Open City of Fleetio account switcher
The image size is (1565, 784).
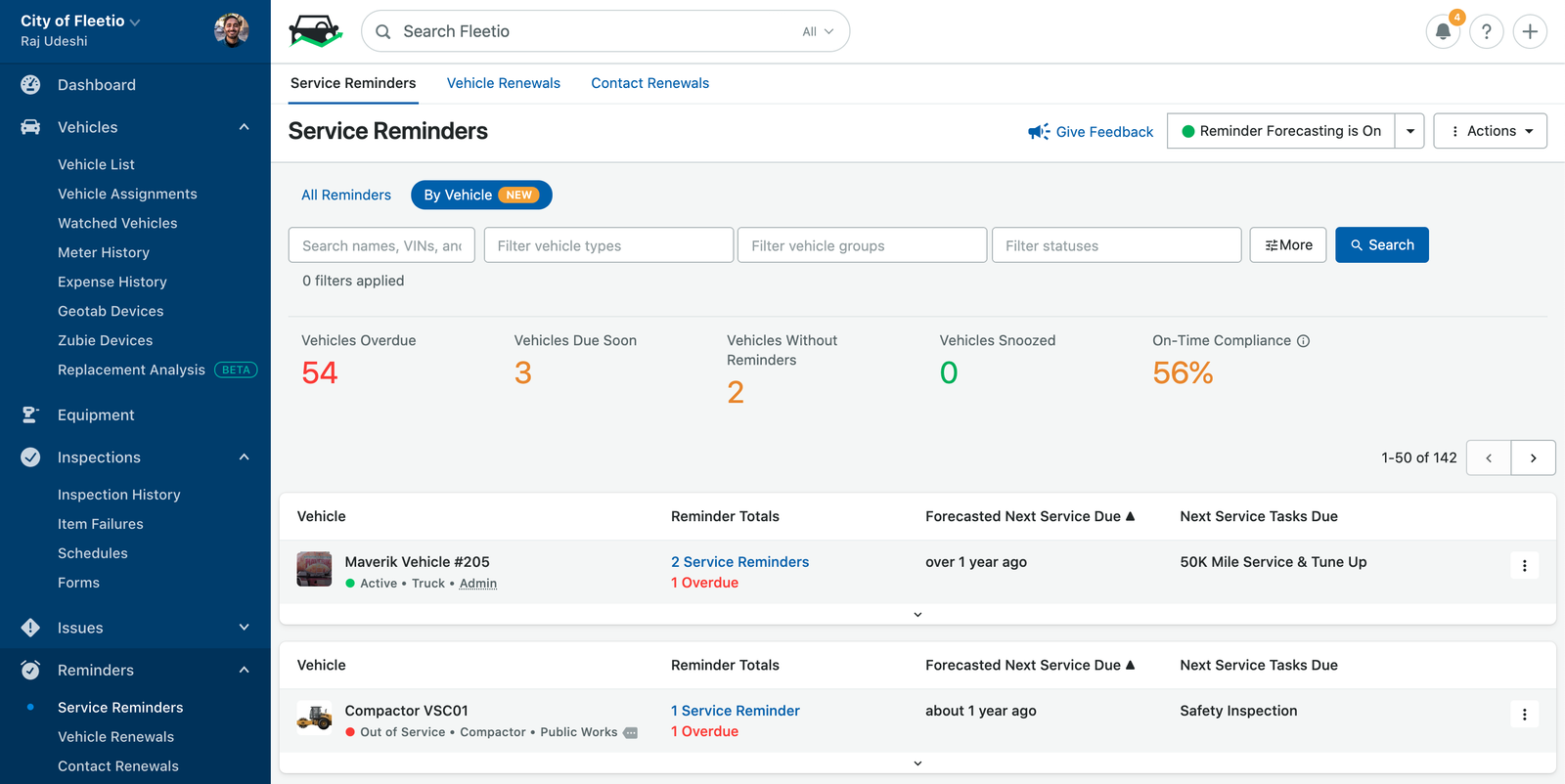(x=80, y=21)
